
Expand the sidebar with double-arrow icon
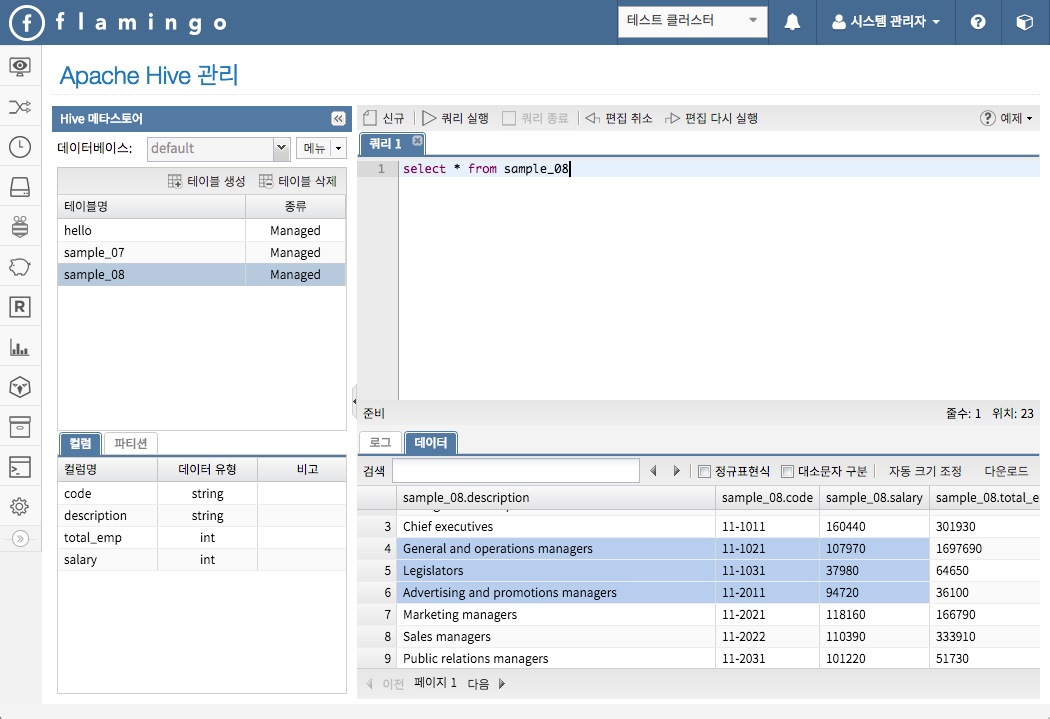coord(20,538)
